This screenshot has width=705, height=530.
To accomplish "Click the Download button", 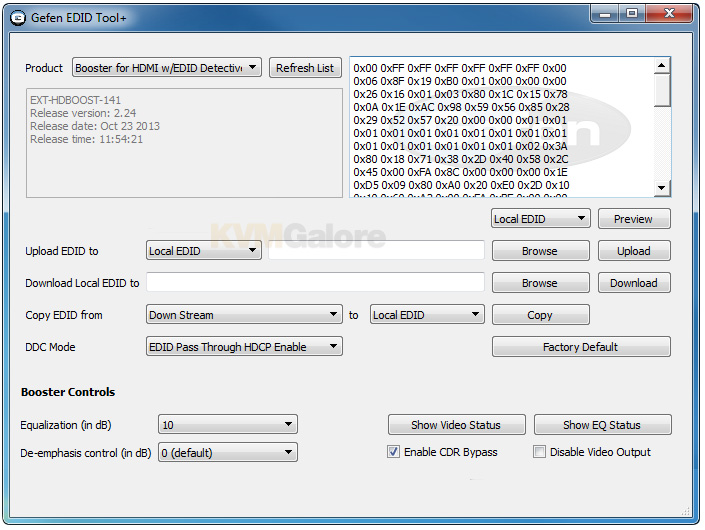I will coord(634,283).
